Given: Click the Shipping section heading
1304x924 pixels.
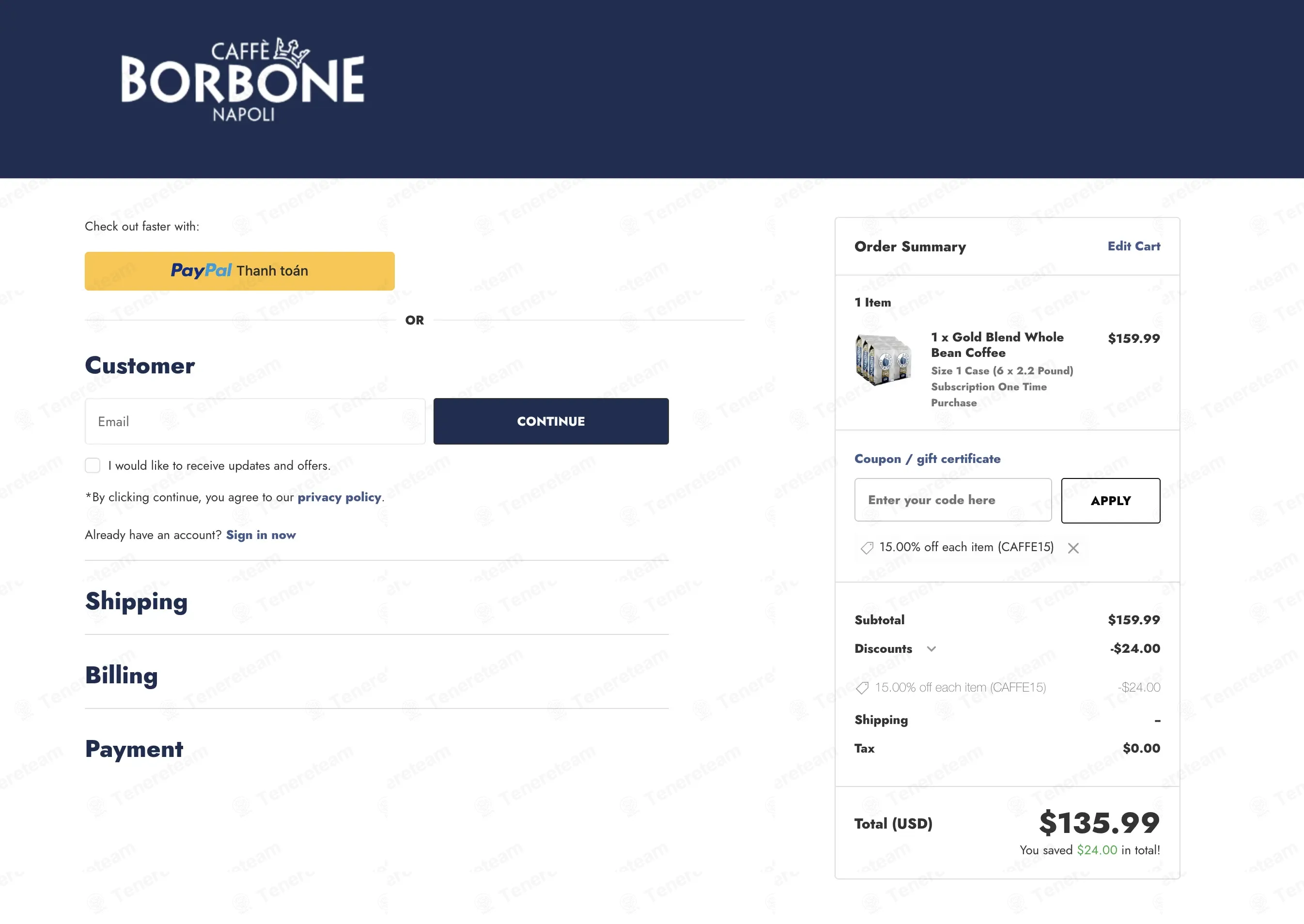Looking at the screenshot, I should click(136, 601).
